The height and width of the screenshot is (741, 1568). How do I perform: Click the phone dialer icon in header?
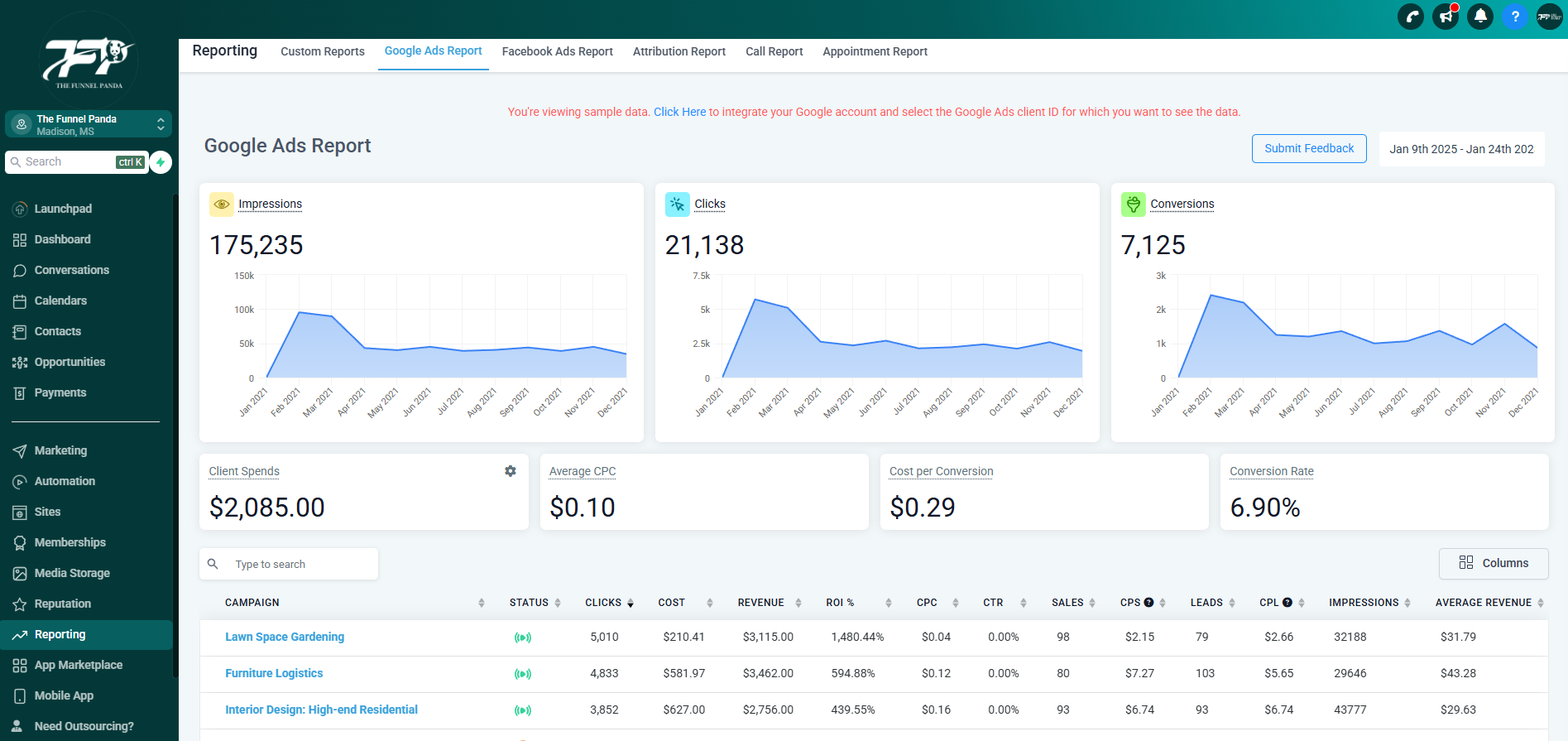pyautogui.click(x=1411, y=17)
